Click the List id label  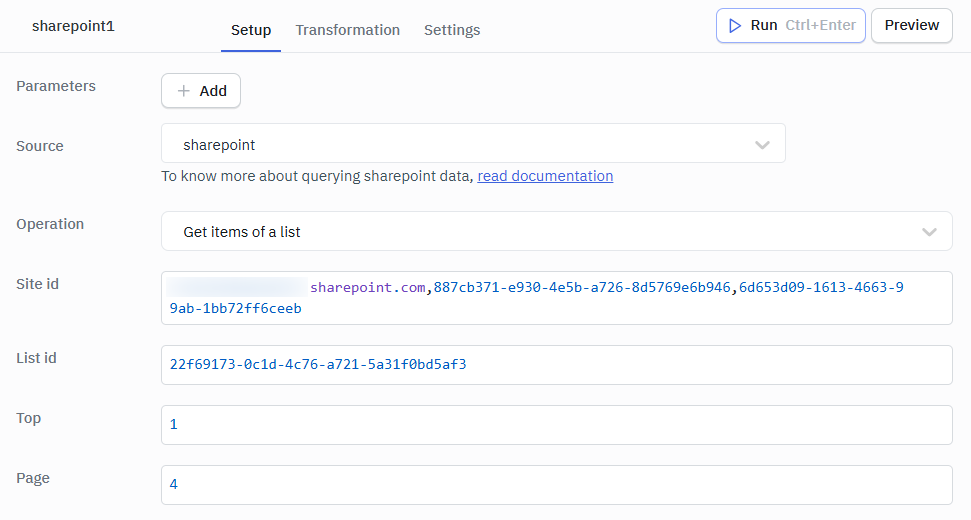coord(36,358)
